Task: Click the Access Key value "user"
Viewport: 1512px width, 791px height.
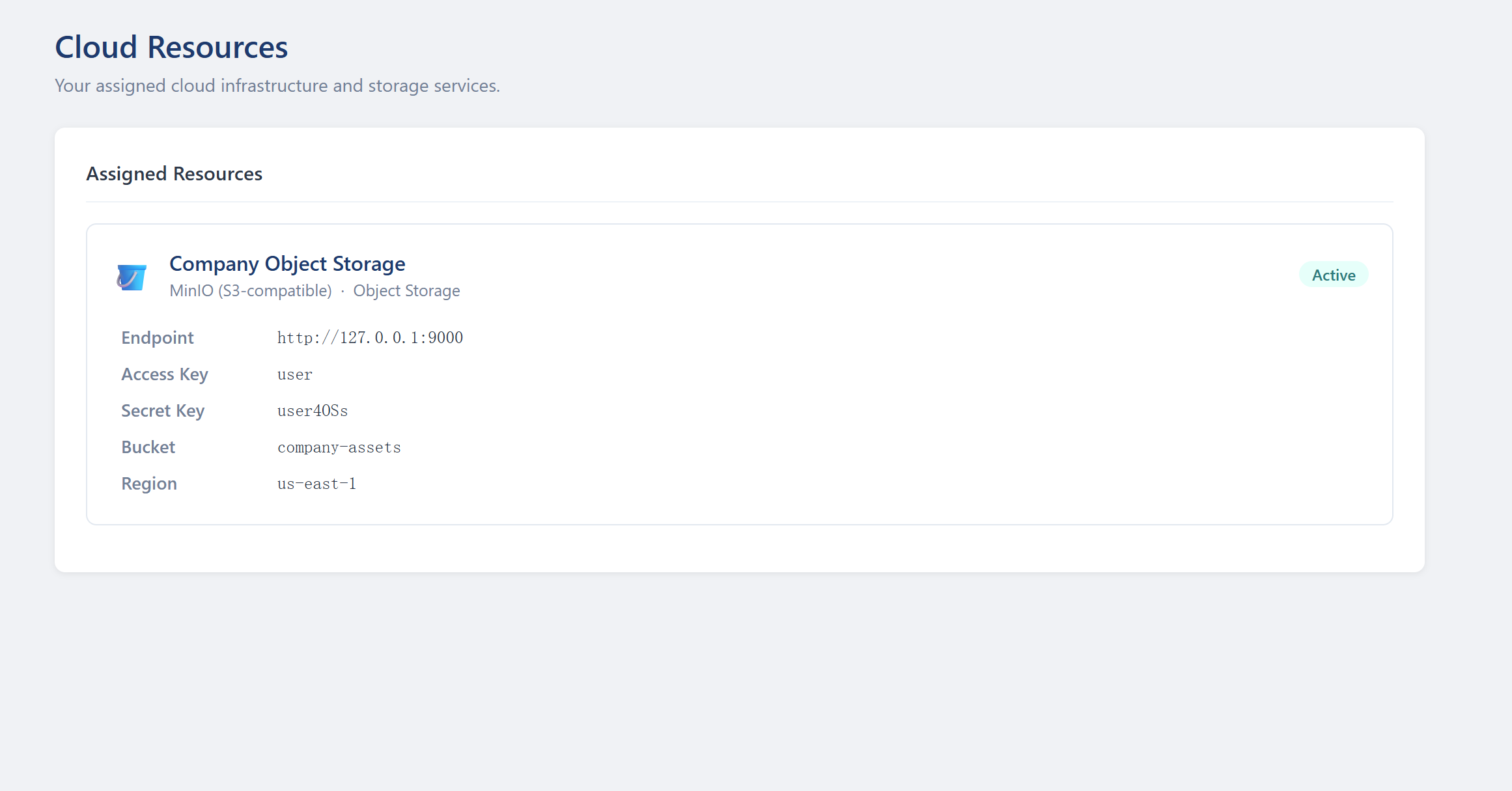Action: (295, 374)
